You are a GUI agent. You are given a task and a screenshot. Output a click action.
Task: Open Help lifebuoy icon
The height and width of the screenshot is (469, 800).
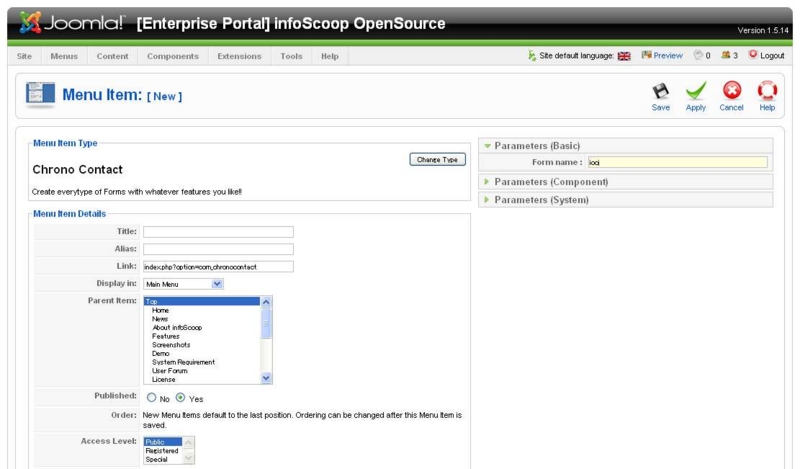coord(767,90)
